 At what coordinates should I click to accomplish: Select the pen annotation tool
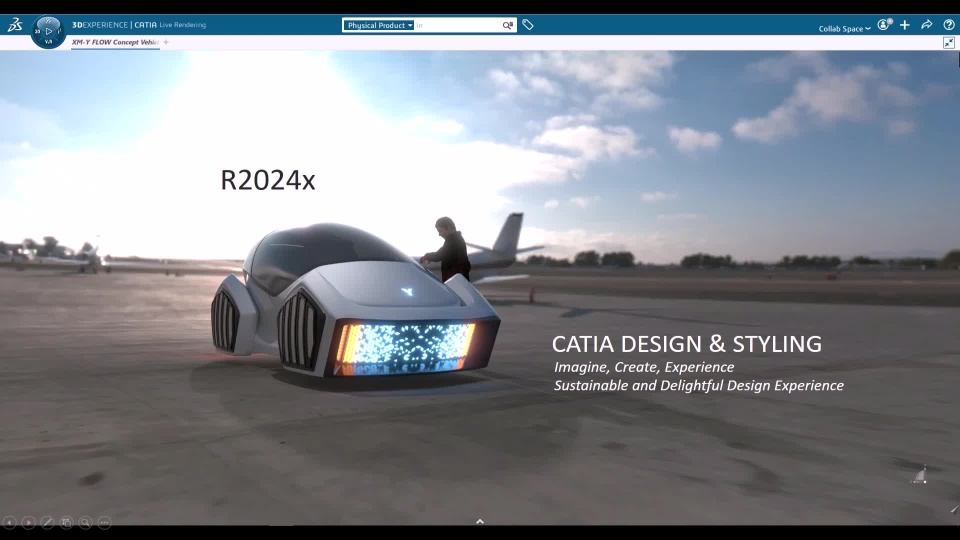click(x=47, y=522)
